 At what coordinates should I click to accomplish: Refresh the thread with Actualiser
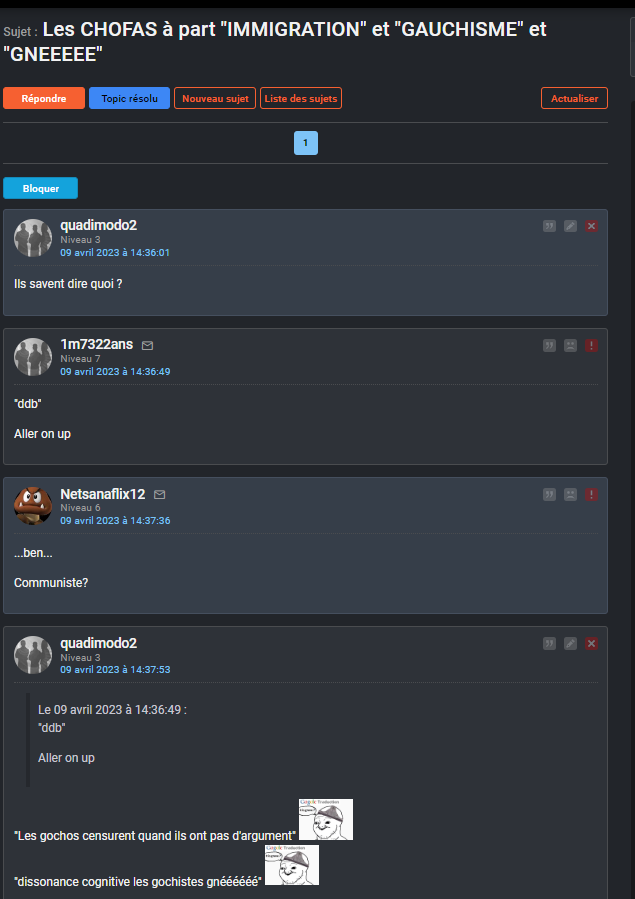point(574,98)
